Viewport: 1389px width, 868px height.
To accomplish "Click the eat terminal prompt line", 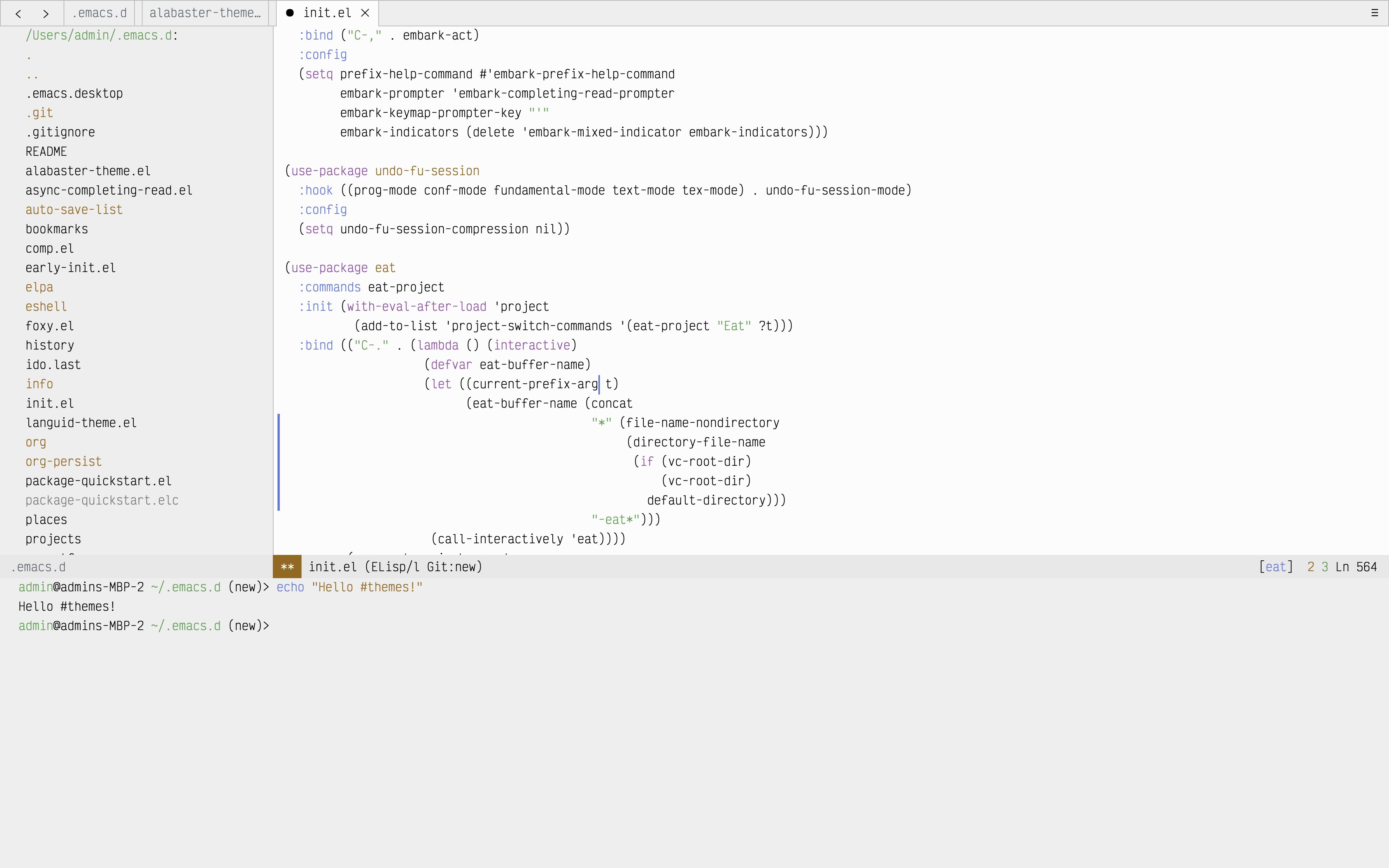I will pos(143,626).
